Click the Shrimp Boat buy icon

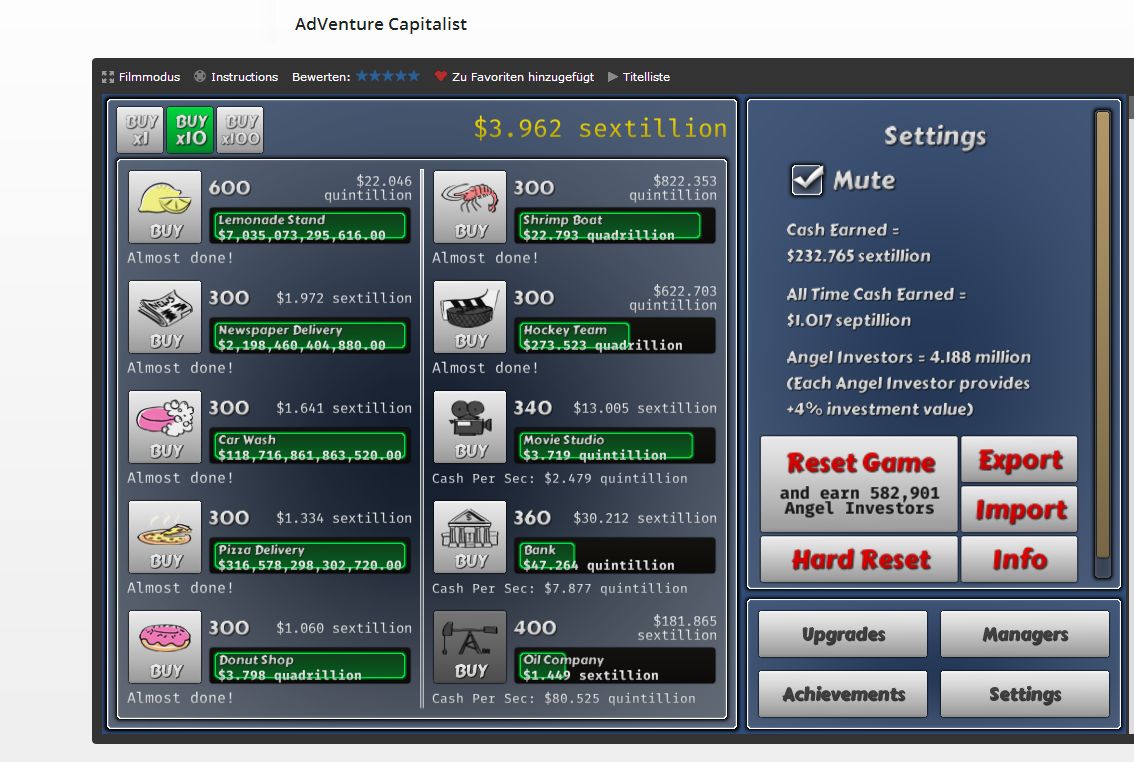(470, 207)
